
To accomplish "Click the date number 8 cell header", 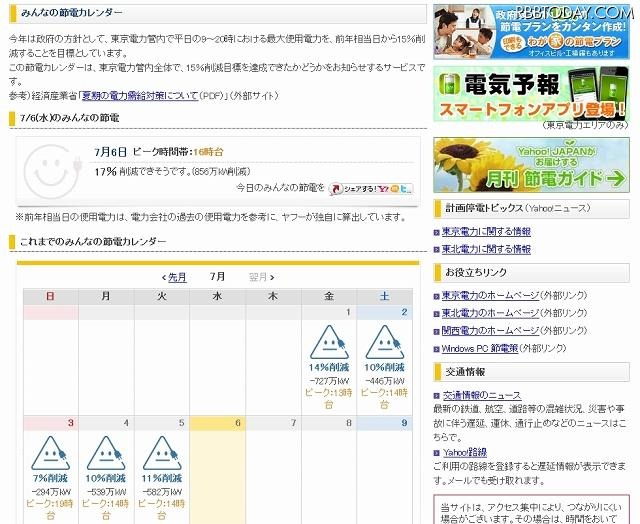I will point(329,423).
